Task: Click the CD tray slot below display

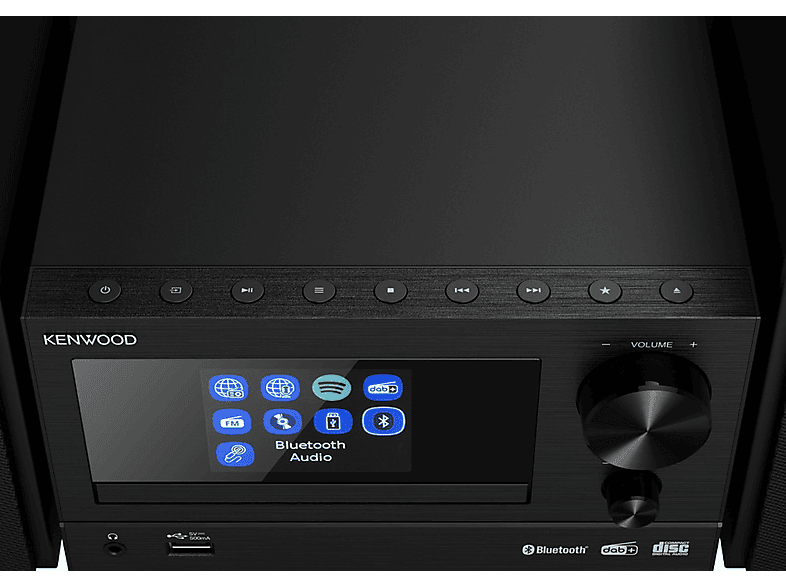Action: (312, 494)
